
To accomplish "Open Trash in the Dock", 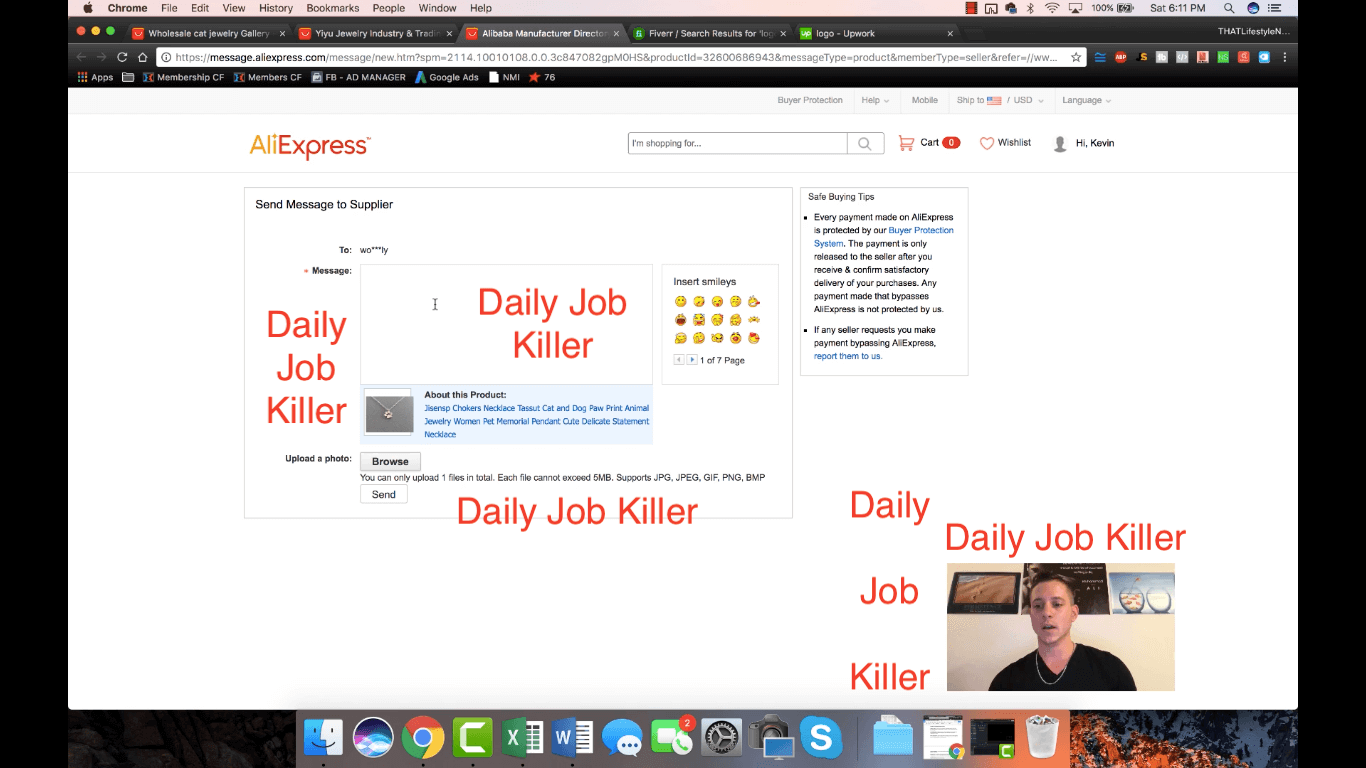I will coord(1043,738).
